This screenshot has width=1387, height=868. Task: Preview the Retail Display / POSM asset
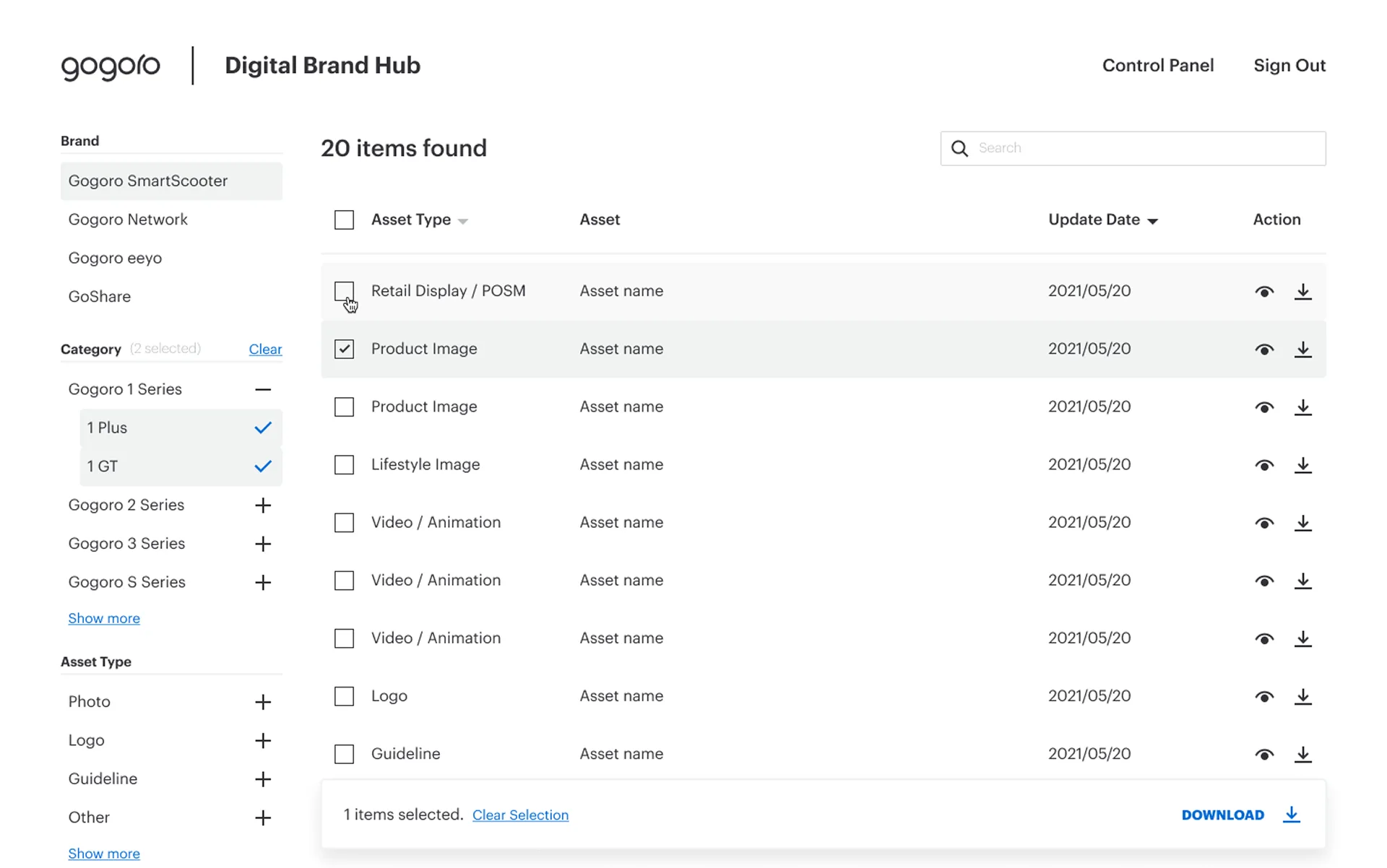(1264, 292)
